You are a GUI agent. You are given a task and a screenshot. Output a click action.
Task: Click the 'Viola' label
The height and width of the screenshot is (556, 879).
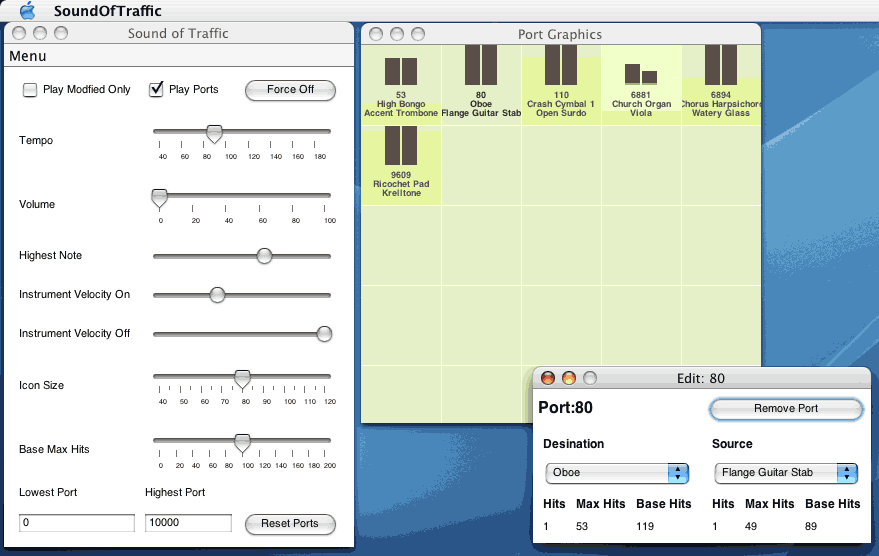pyautogui.click(x=641, y=113)
